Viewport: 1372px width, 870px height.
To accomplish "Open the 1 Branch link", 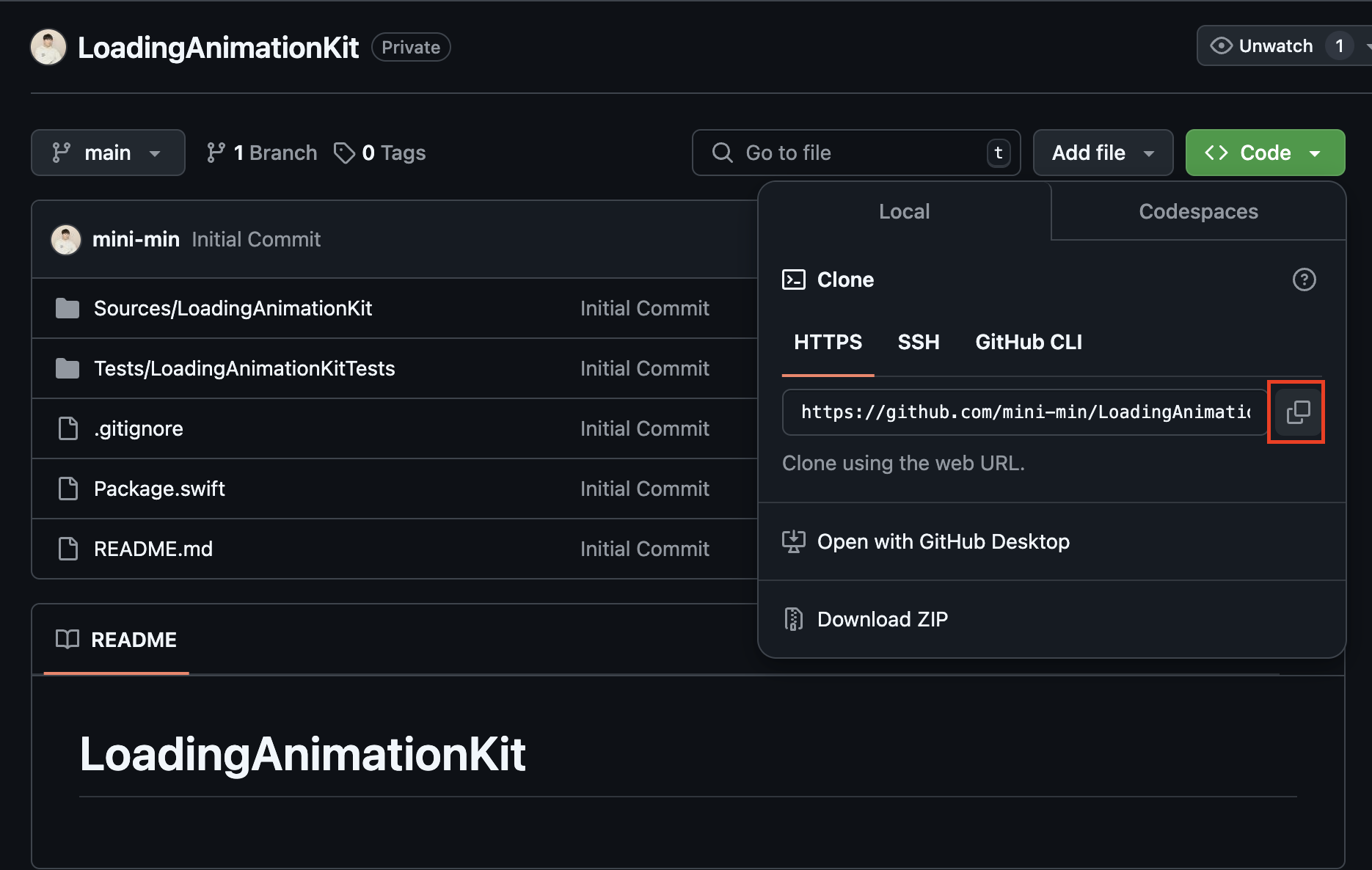I will click(262, 153).
